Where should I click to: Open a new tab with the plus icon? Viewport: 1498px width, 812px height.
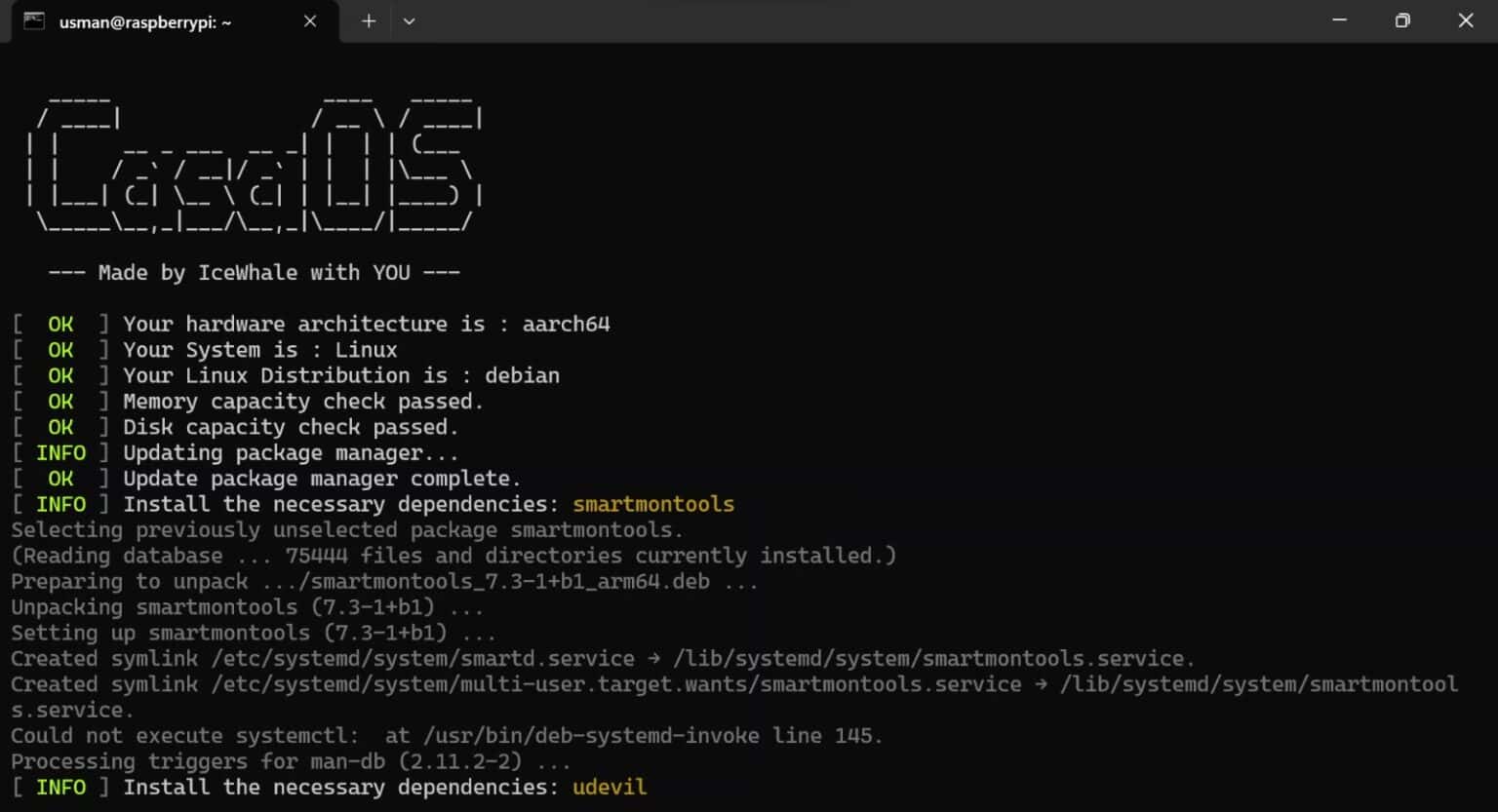pos(369,19)
